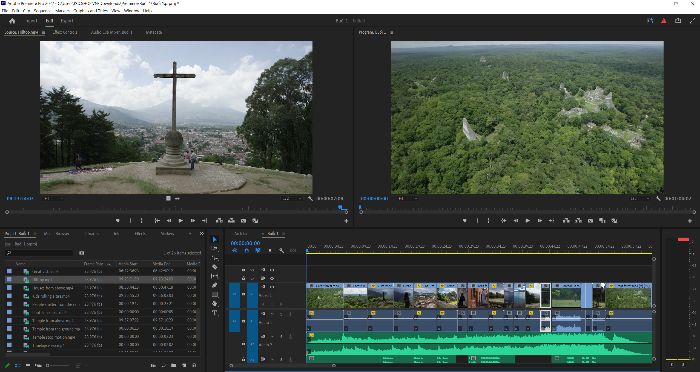
Task: Open Source monitor playback resolution dropdown
Action: (x=292, y=199)
